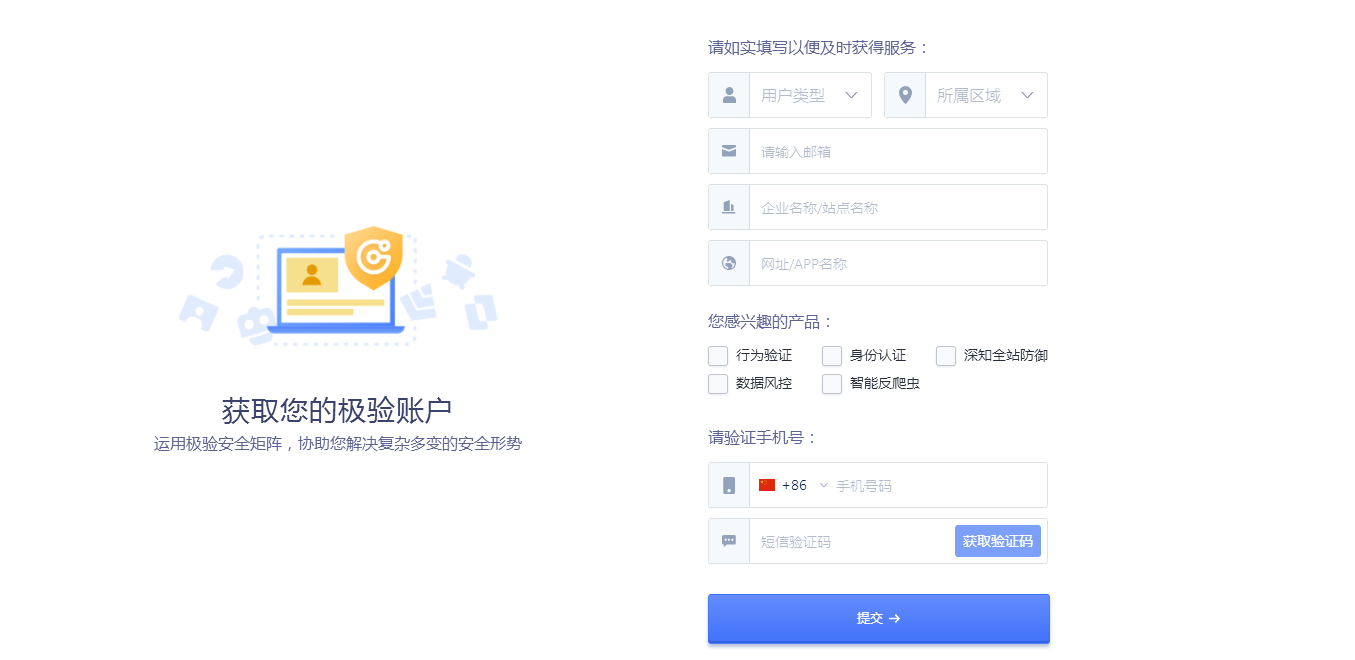Screen dimensions: 1355x660
Task: Enable the 深知全站防御 checkbox
Action: tap(946, 356)
